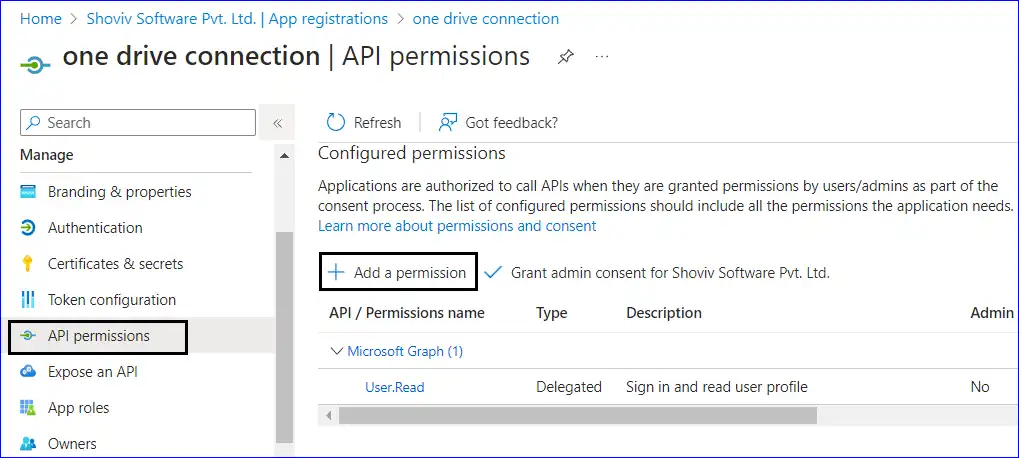Click the Certificates & secrets key icon
The height and width of the screenshot is (458, 1019).
[28, 264]
